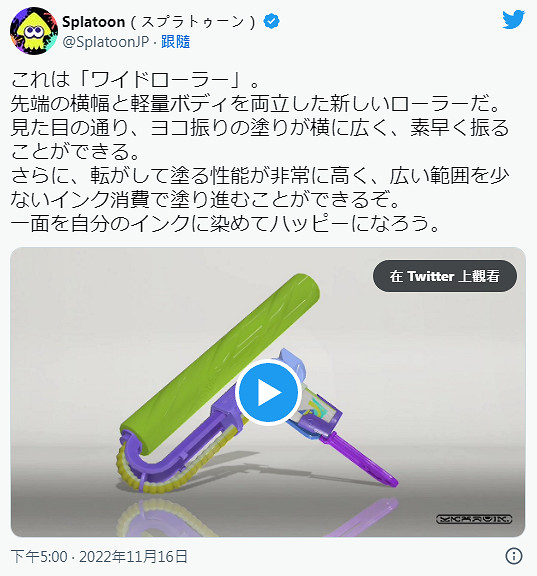Click the Splatoon display name
Image resolution: width=537 pixels, height=576 pixels.
point(94,22)
